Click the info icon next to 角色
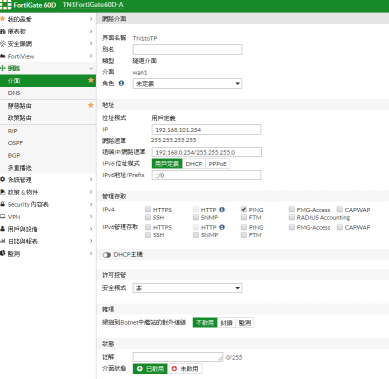Screen dimensions: 389x379 click(x=121, y=83)
